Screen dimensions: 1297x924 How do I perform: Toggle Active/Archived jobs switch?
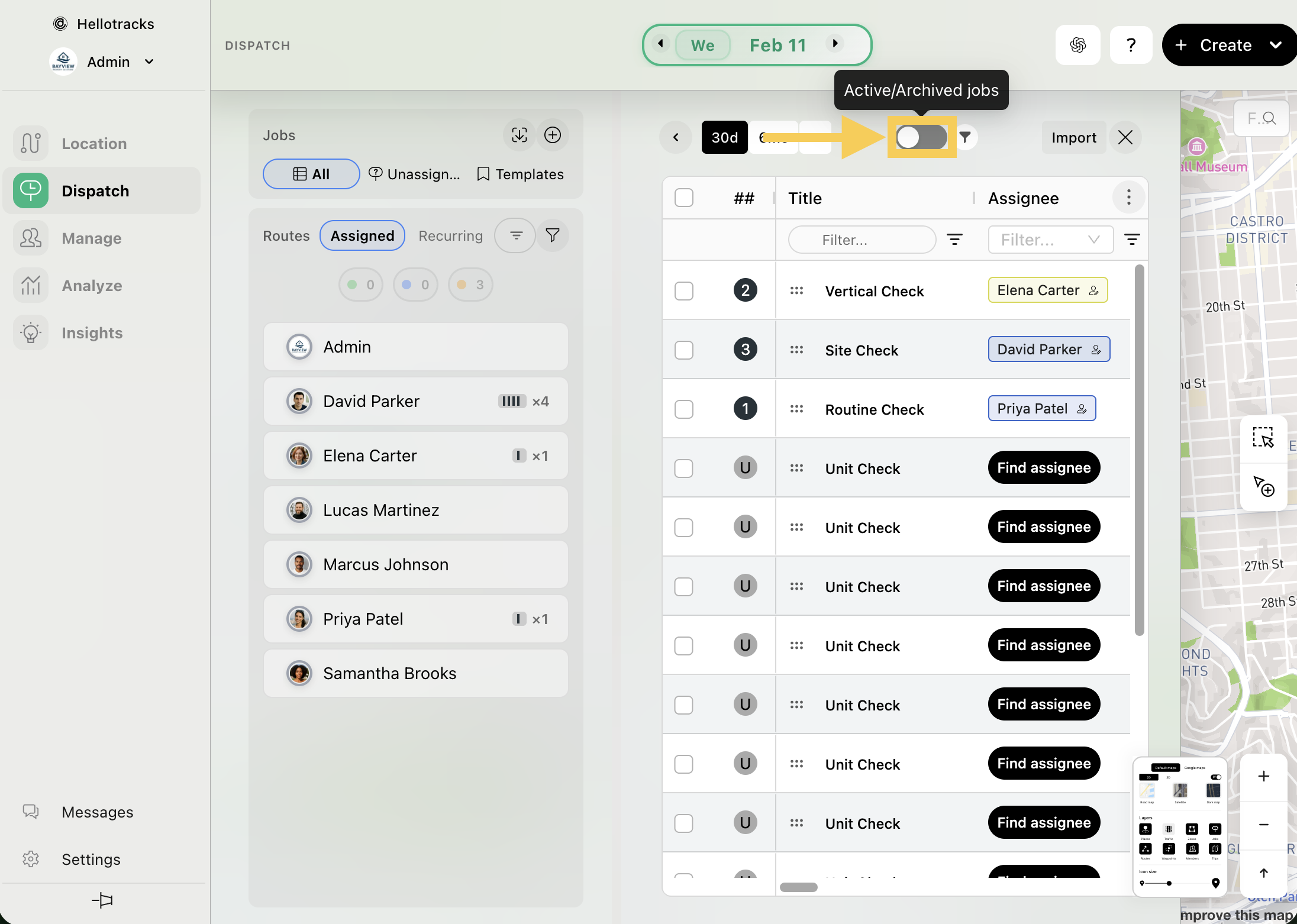(921, 137)
